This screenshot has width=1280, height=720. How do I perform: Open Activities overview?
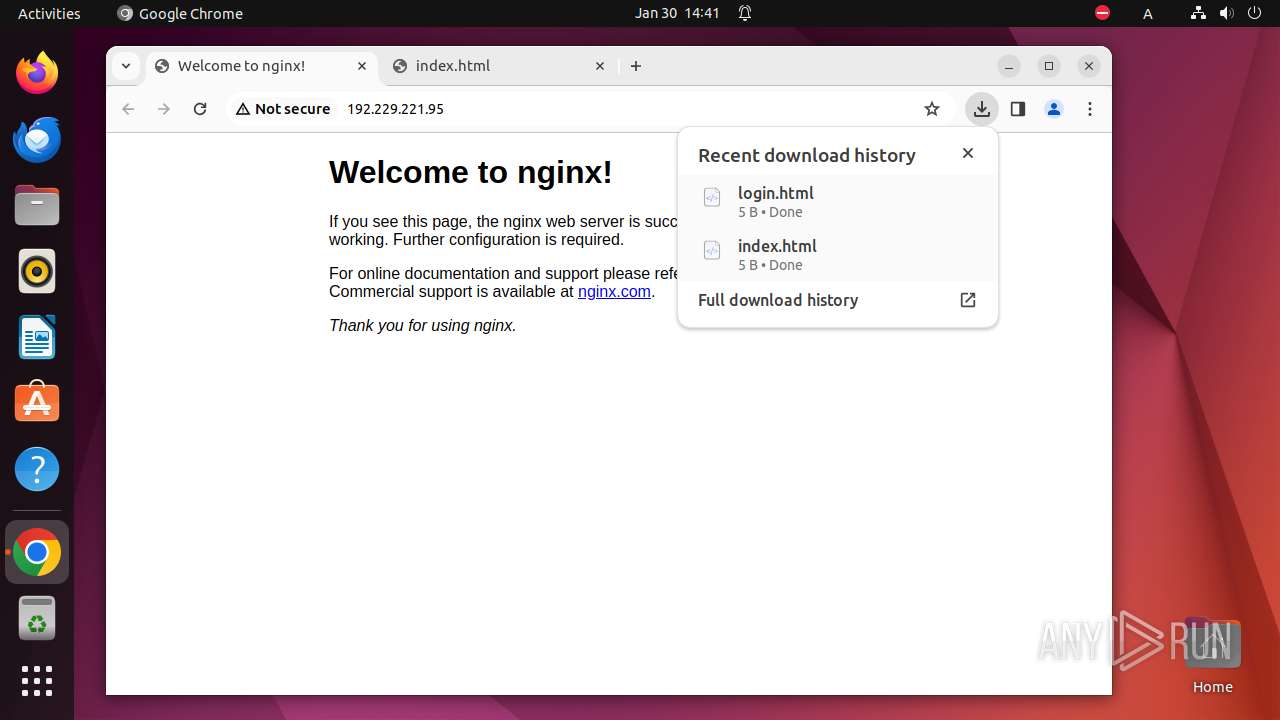(49, 13)
